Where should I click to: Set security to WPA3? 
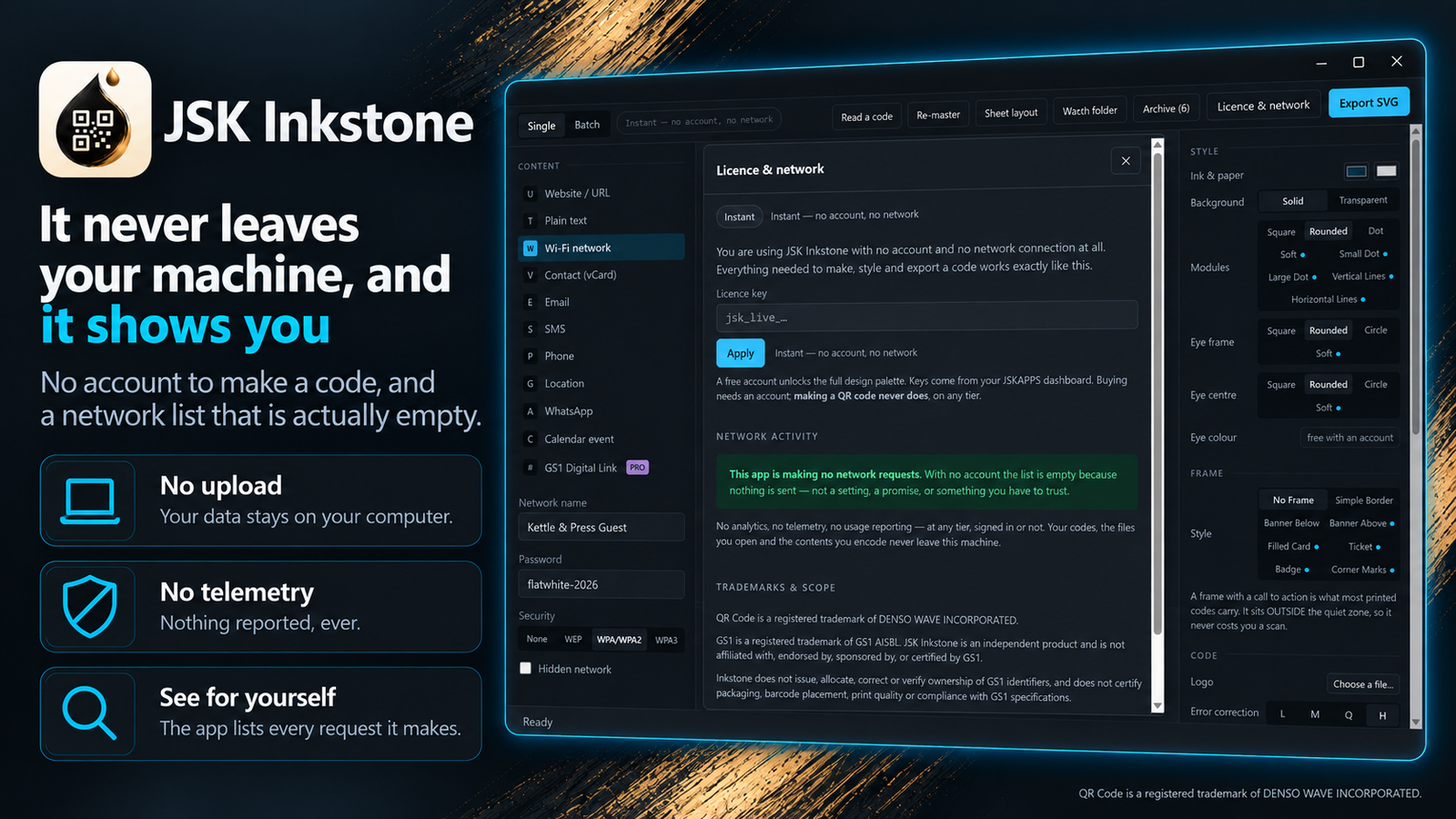tap(666, 640)
